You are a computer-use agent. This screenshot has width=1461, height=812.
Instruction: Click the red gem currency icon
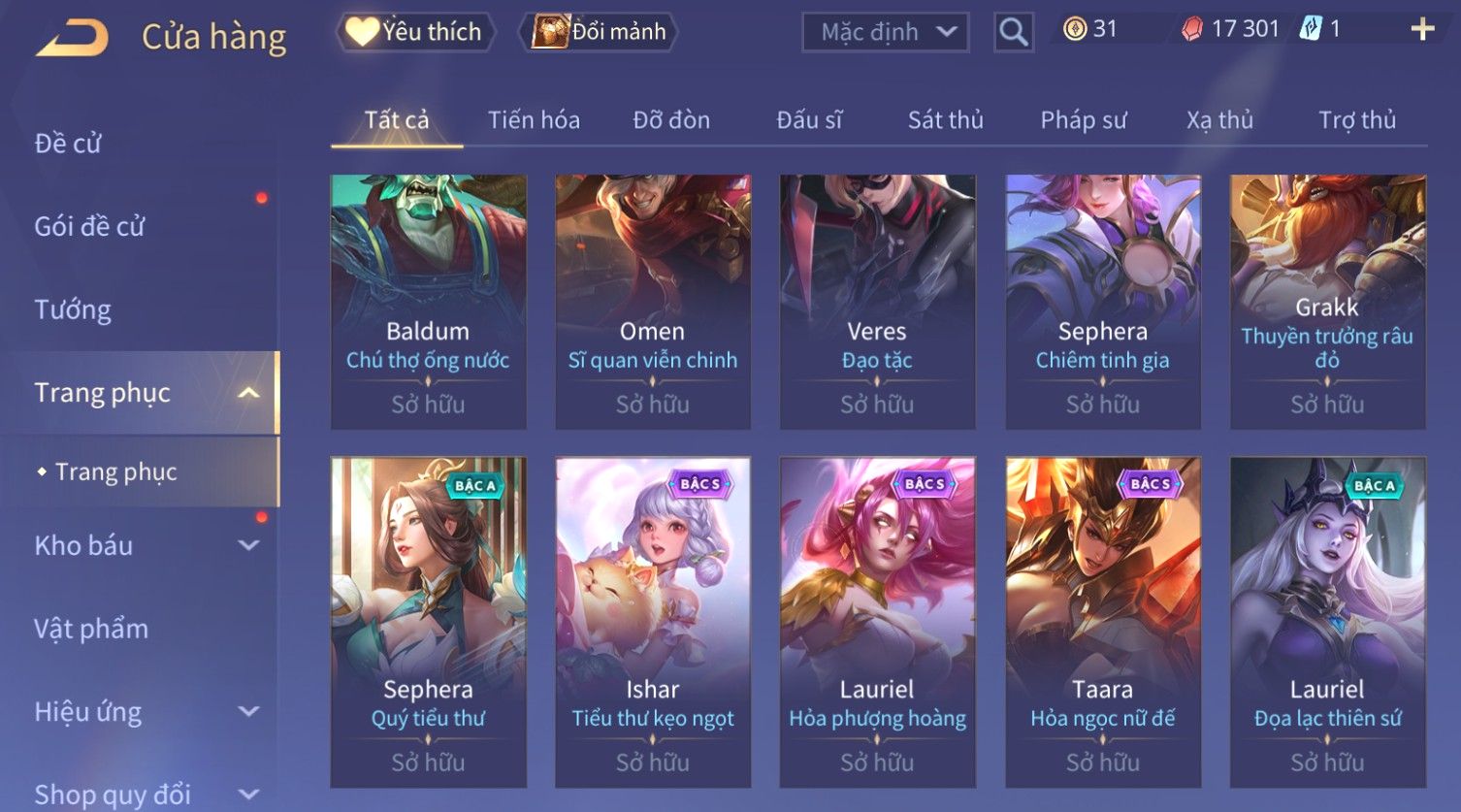(x=1191, y=29)
